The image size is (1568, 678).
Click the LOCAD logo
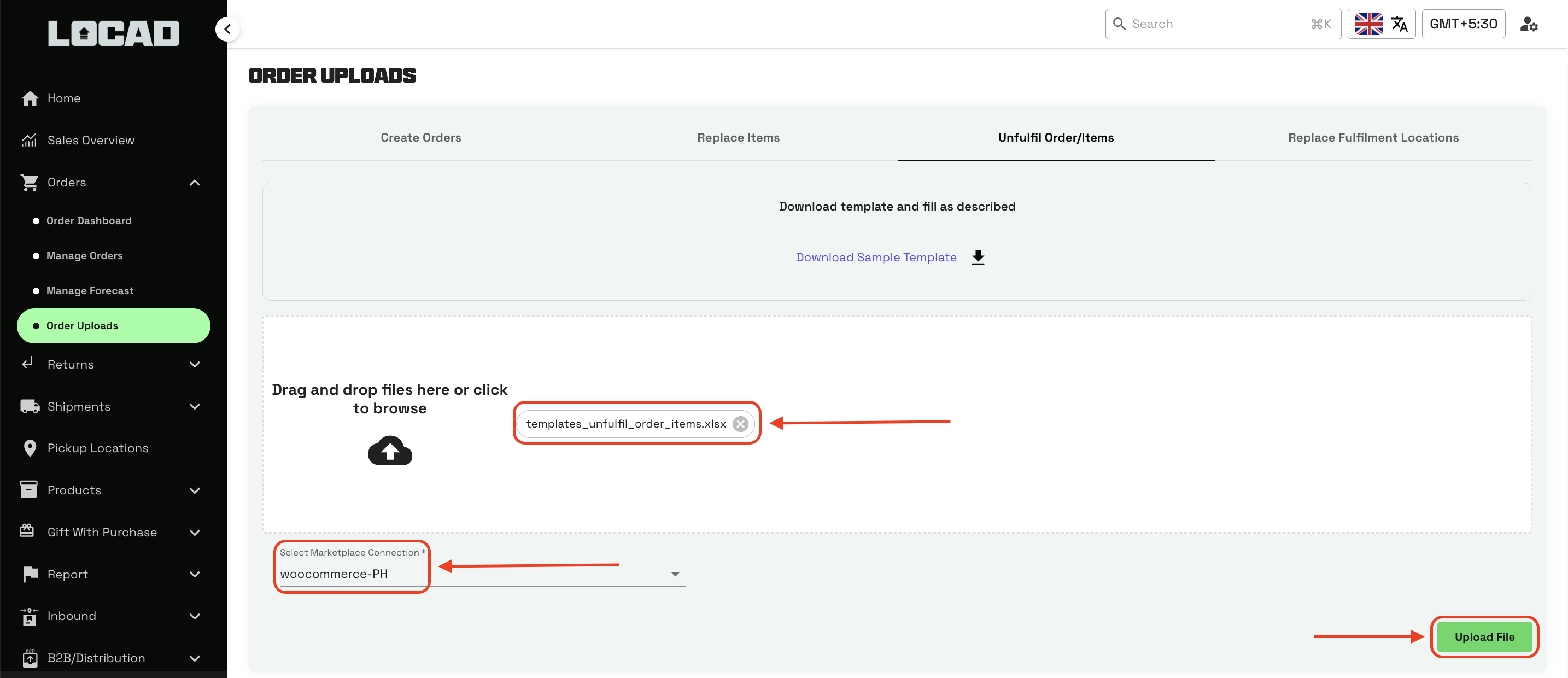click(114, 33)
